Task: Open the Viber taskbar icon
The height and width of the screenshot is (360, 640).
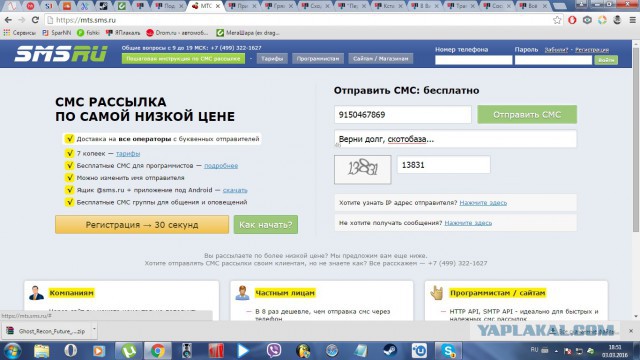Action: click(274, 351)
